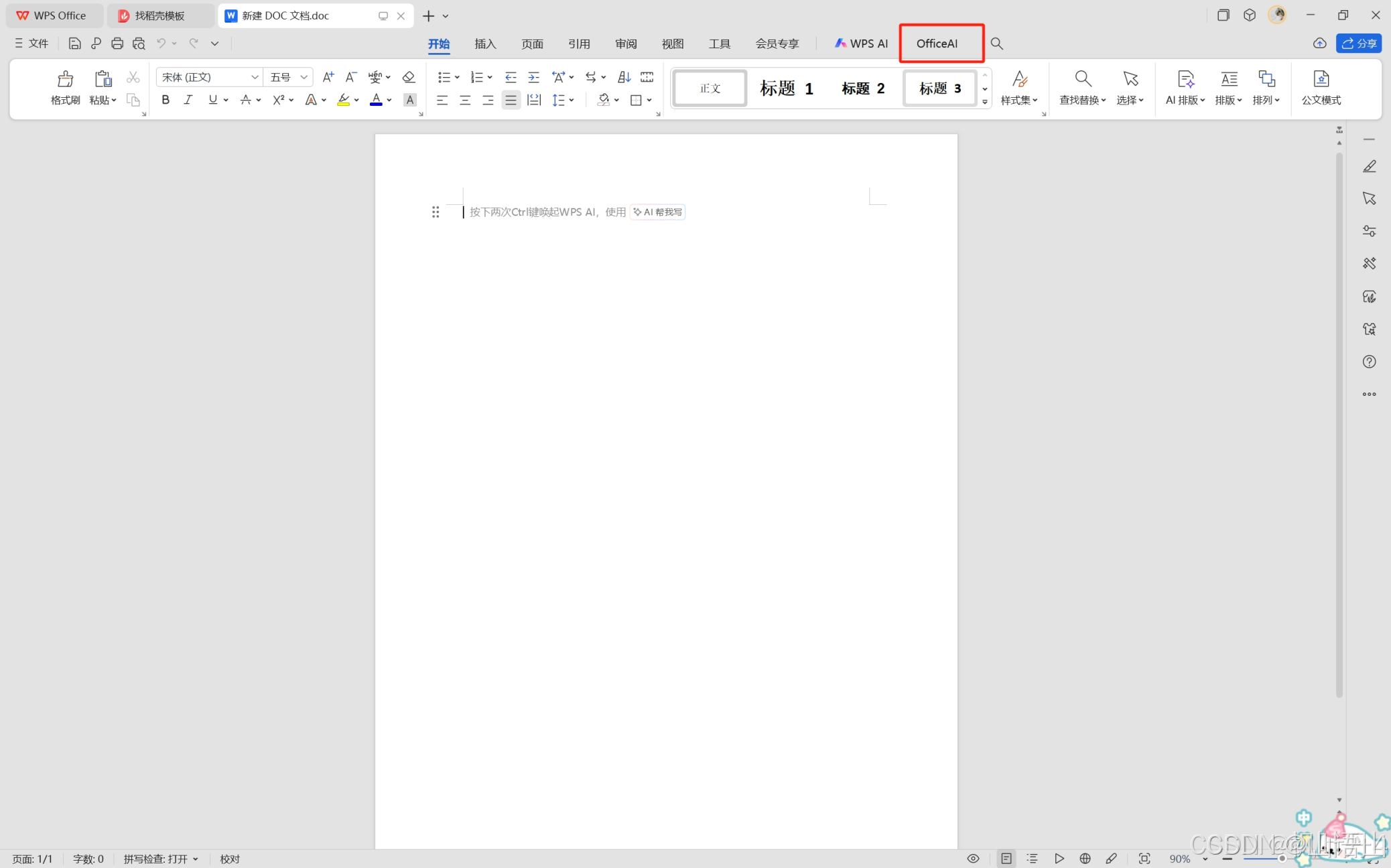
Task: Click the Clear Formatting eraser icon
Action: click(x=408, y=77)
